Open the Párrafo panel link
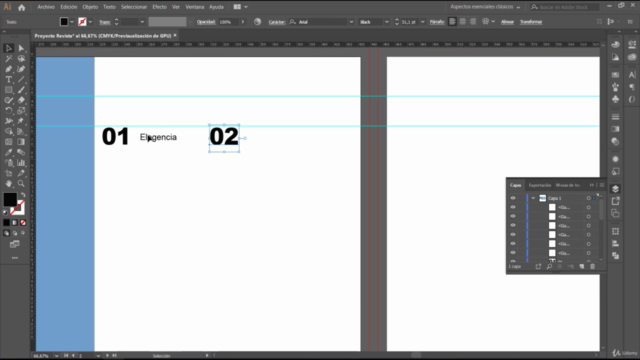Viewport: 640px width, 360px height. tap(437, 22)
